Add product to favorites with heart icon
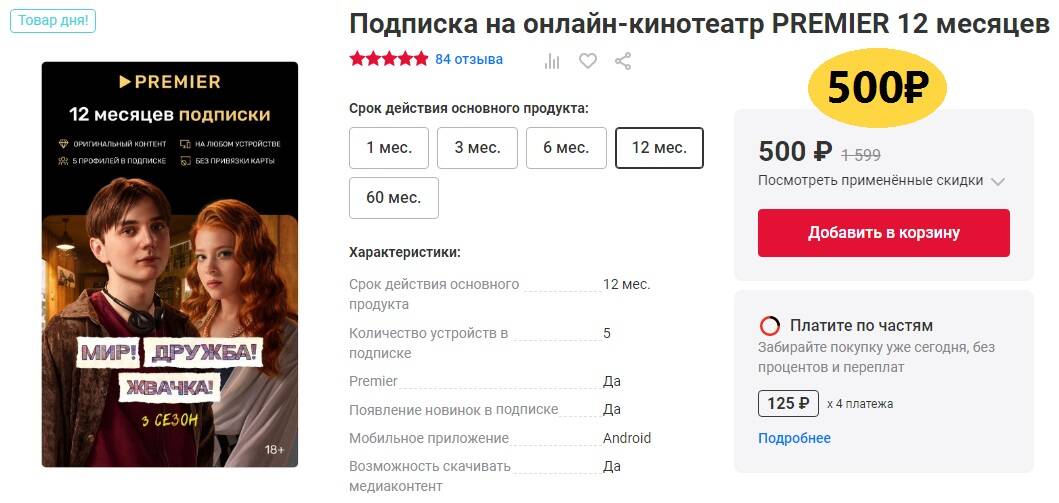This screenshot has width=1059, height=503. click(588, 61)
